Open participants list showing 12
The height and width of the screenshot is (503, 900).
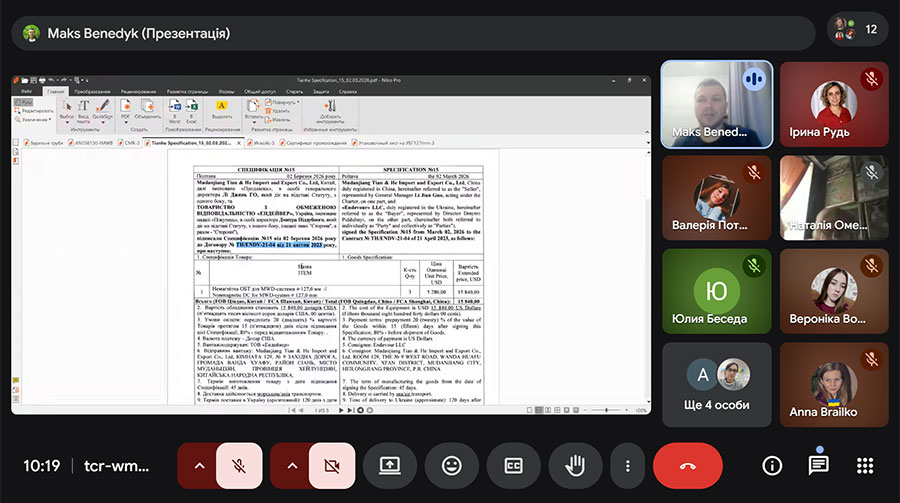[x=858, y=29]
